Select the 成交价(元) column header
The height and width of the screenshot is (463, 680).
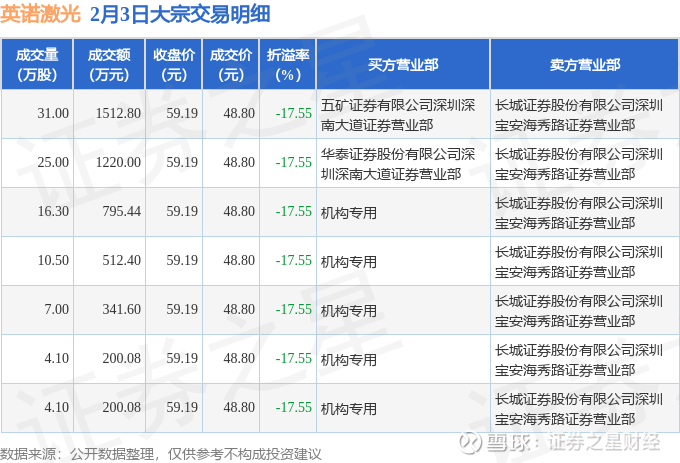click(x=231, y=64)
